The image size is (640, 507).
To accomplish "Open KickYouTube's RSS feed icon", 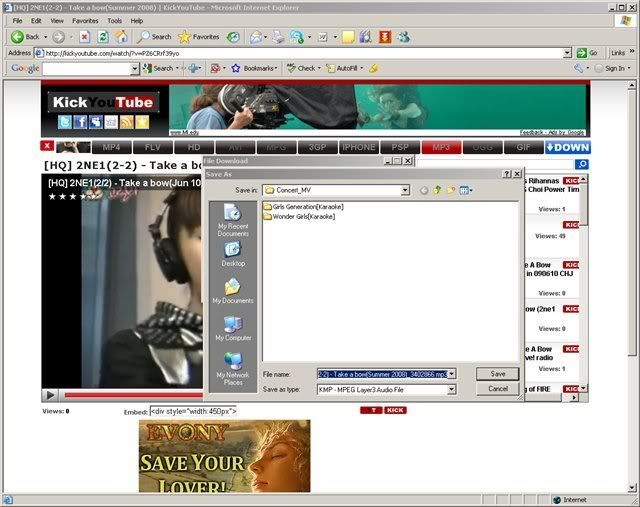I will coord(127,122).
